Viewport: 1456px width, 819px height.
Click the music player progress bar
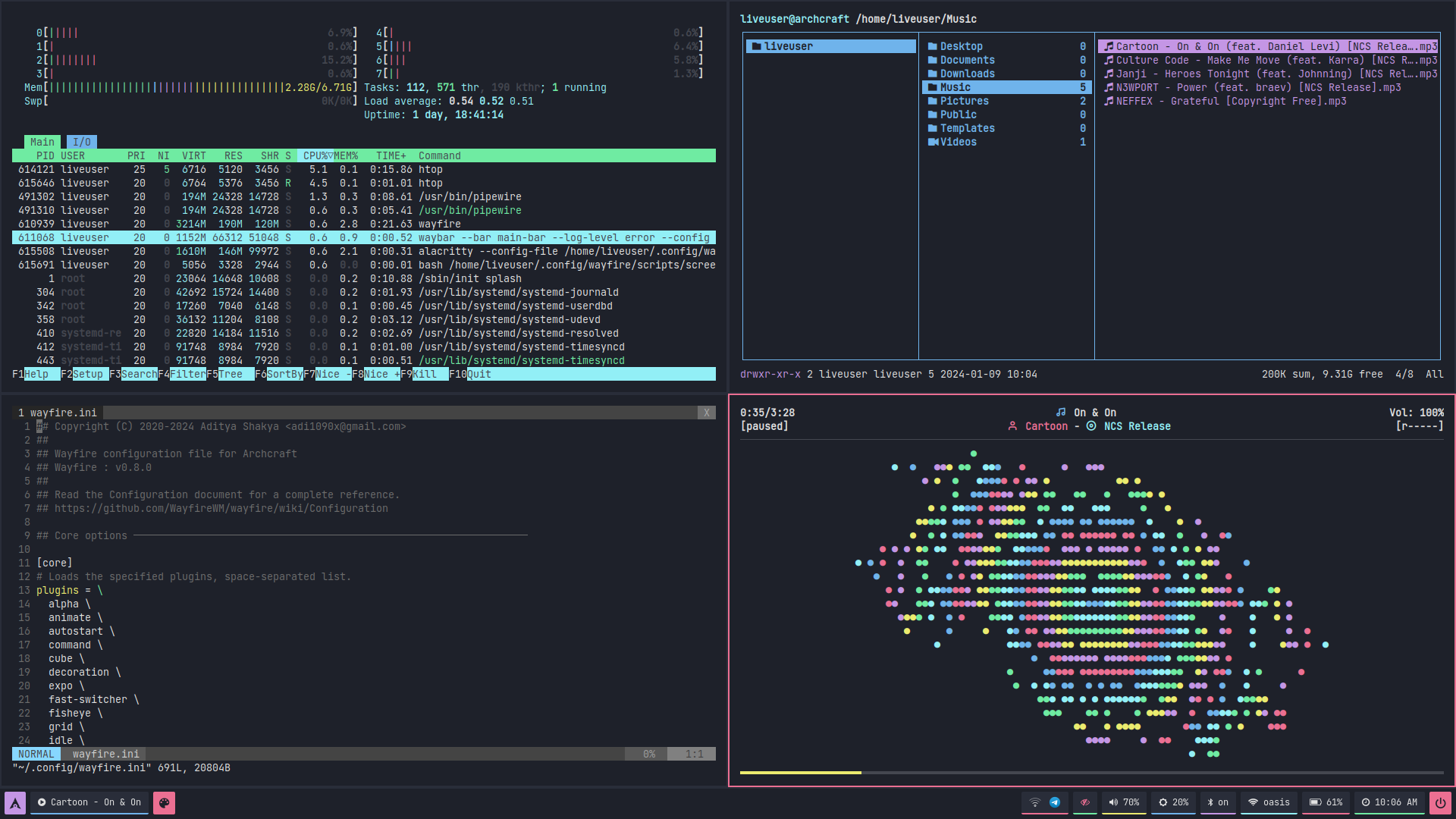(1091, 772)
